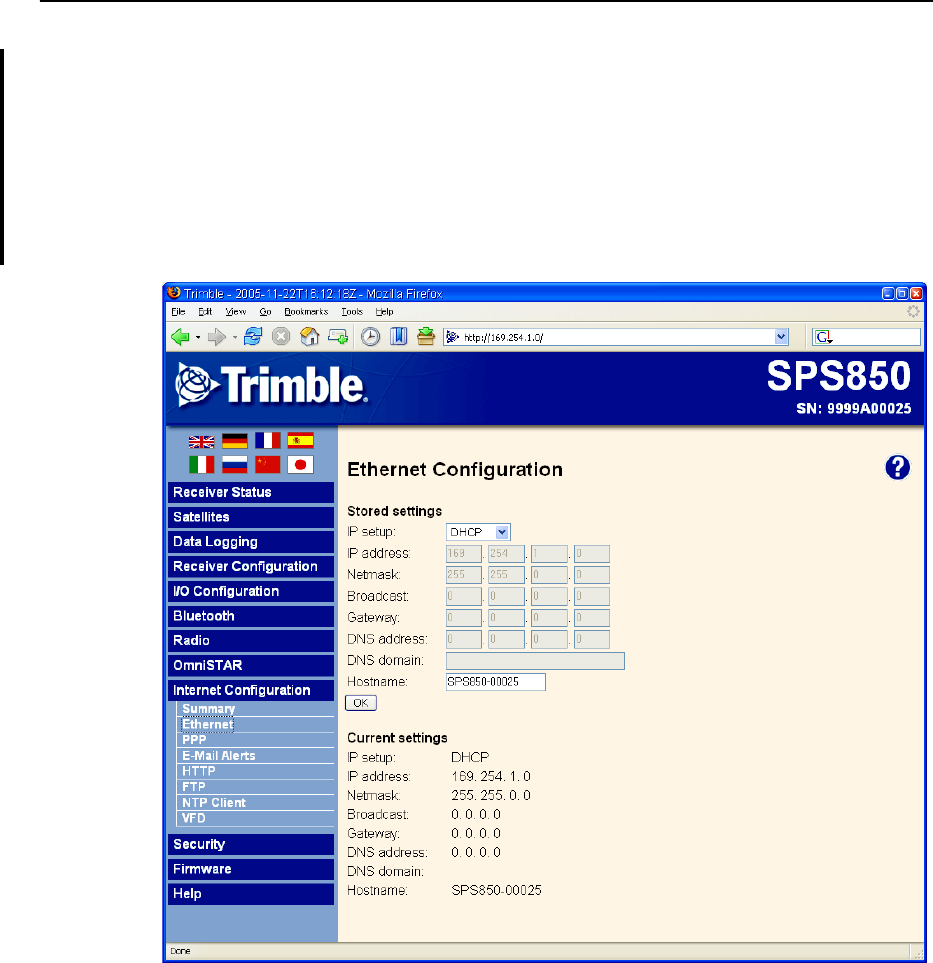Click first octet of Netmask field
This screenshot has height=963, width=933.
pyautogui.click(x=464, y=575)
